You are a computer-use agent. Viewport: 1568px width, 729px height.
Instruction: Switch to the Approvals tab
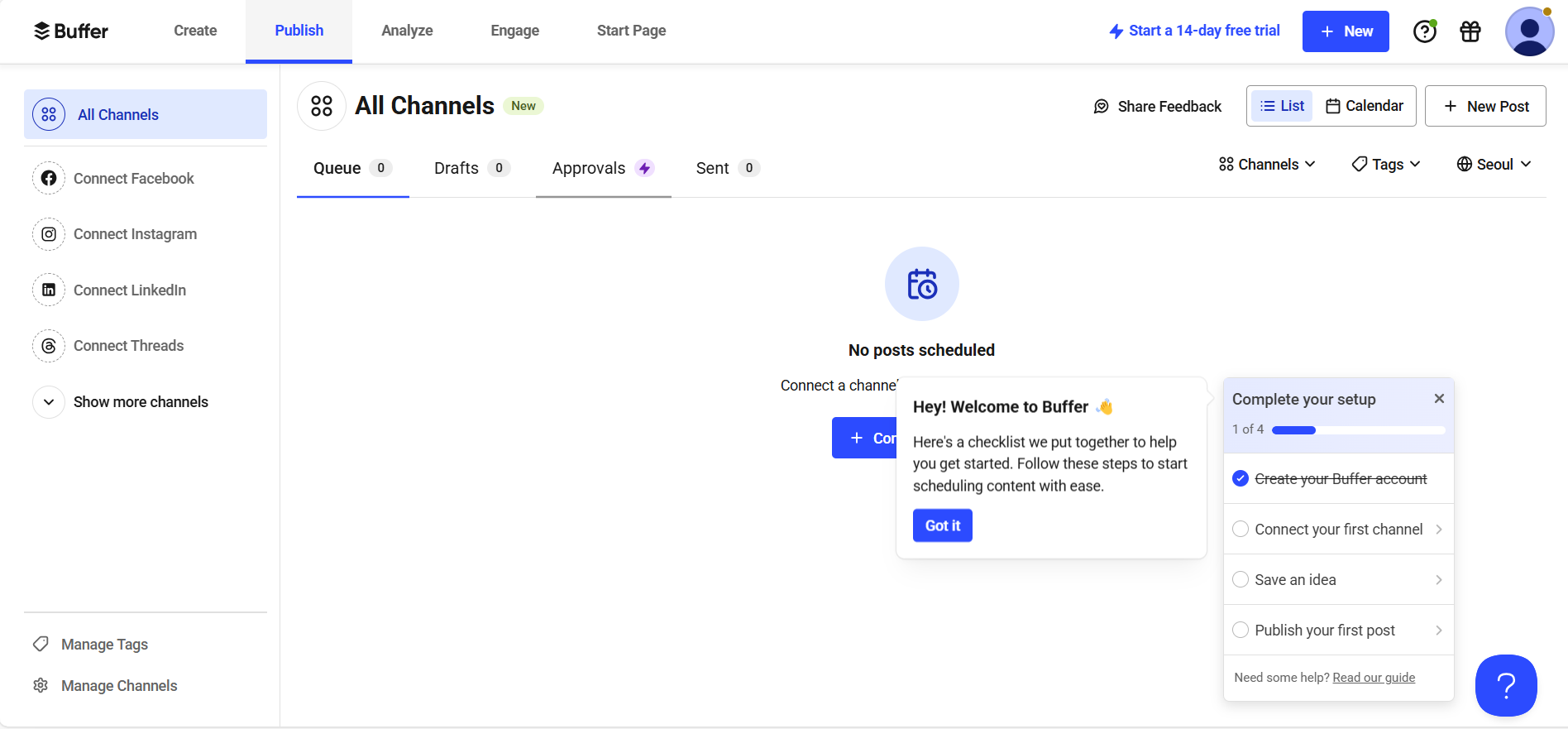point(604,168)
